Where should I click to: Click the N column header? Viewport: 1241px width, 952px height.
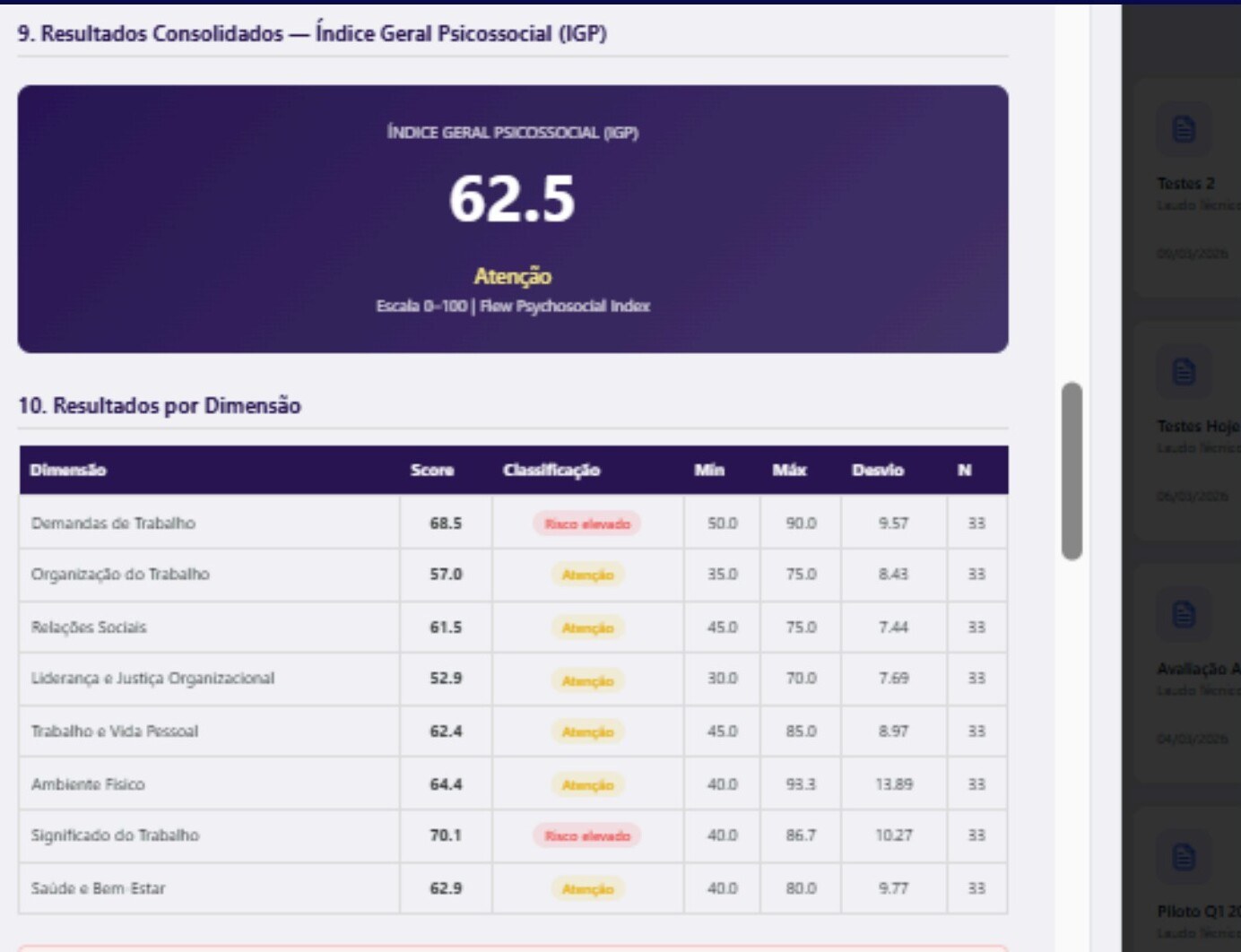click(x=965, y=470)
